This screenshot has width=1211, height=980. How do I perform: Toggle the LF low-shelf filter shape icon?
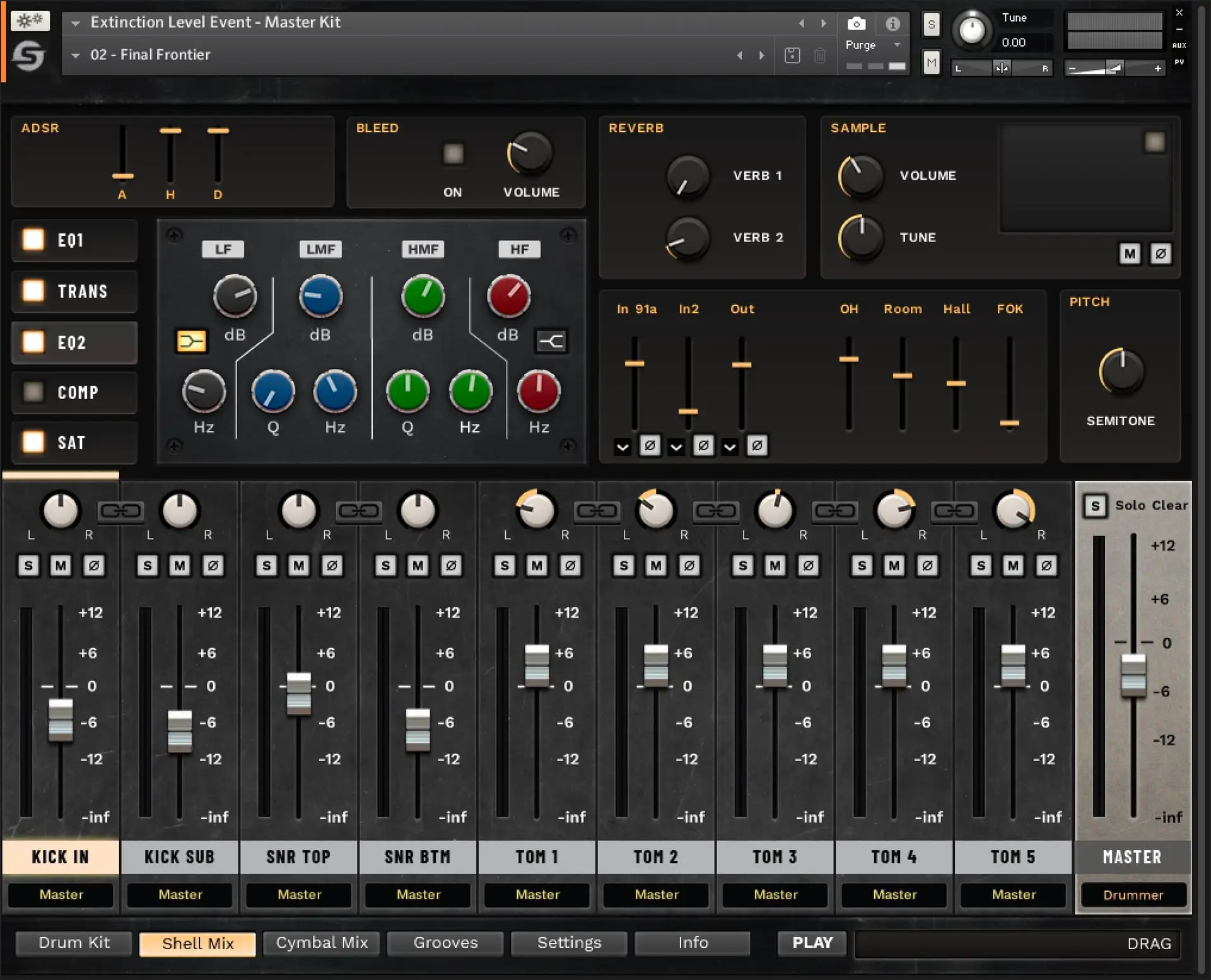191,341
